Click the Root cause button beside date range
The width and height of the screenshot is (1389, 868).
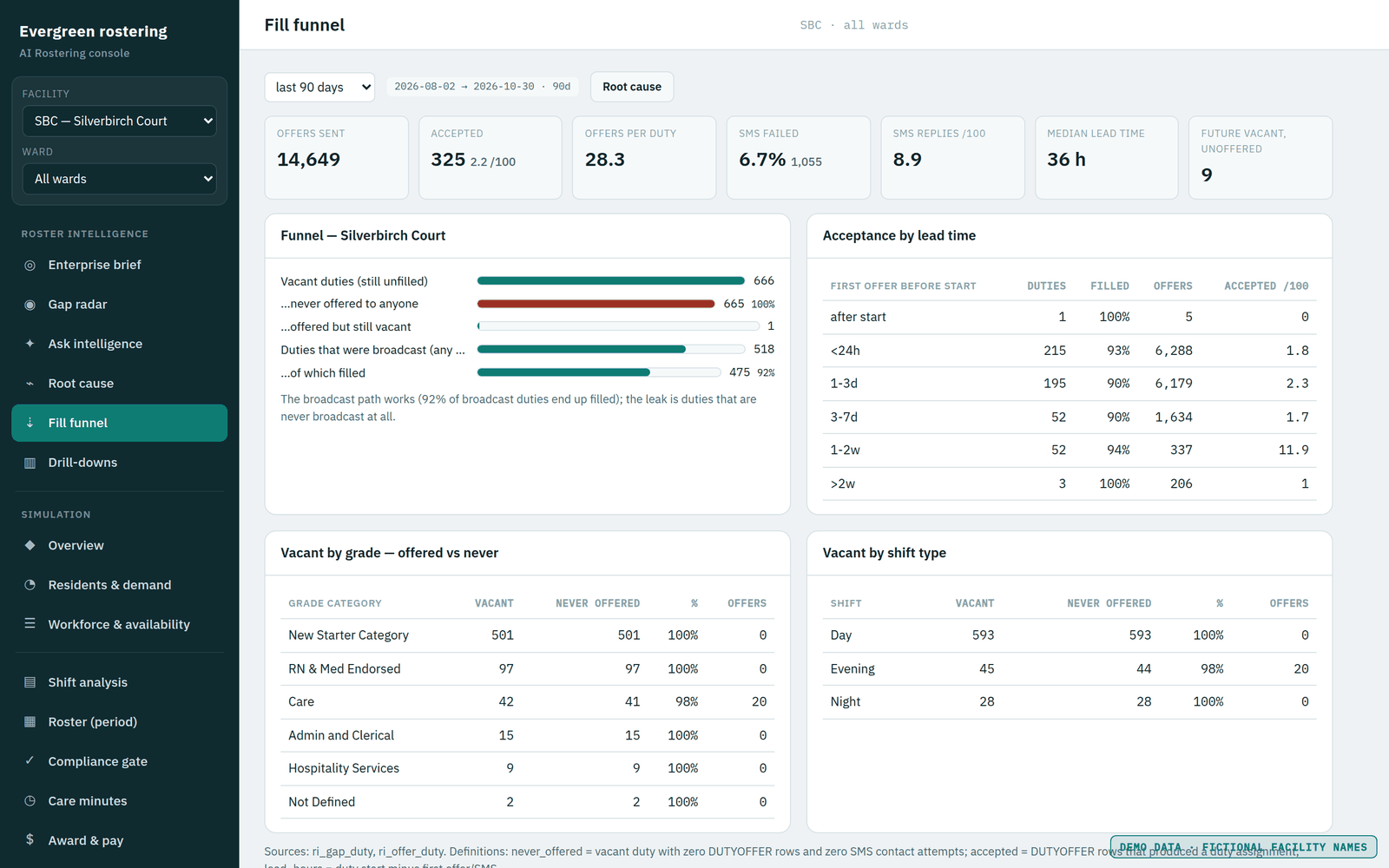(x=632, y=87)
